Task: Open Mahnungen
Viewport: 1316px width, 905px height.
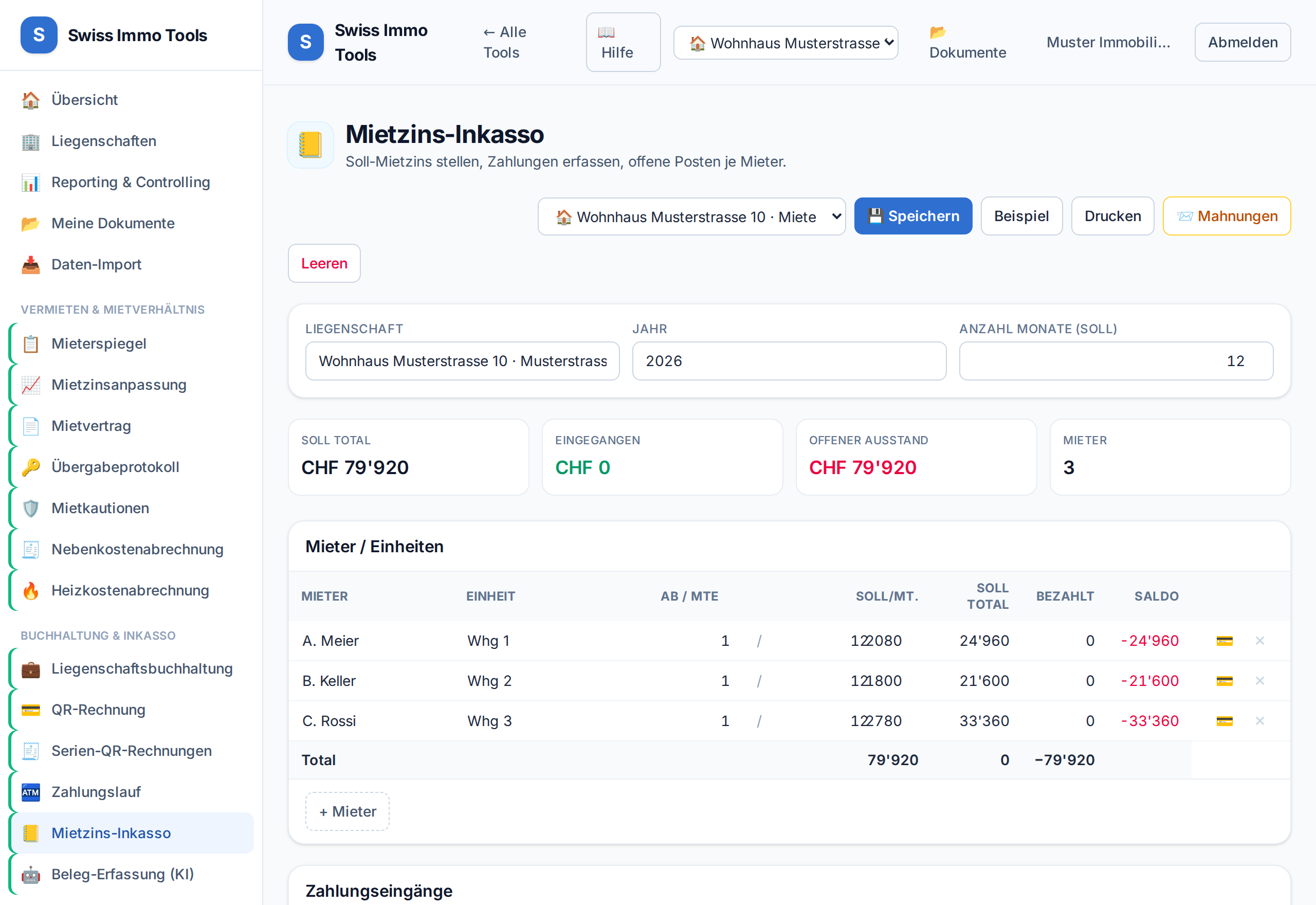Action: tap(1227, 216)
